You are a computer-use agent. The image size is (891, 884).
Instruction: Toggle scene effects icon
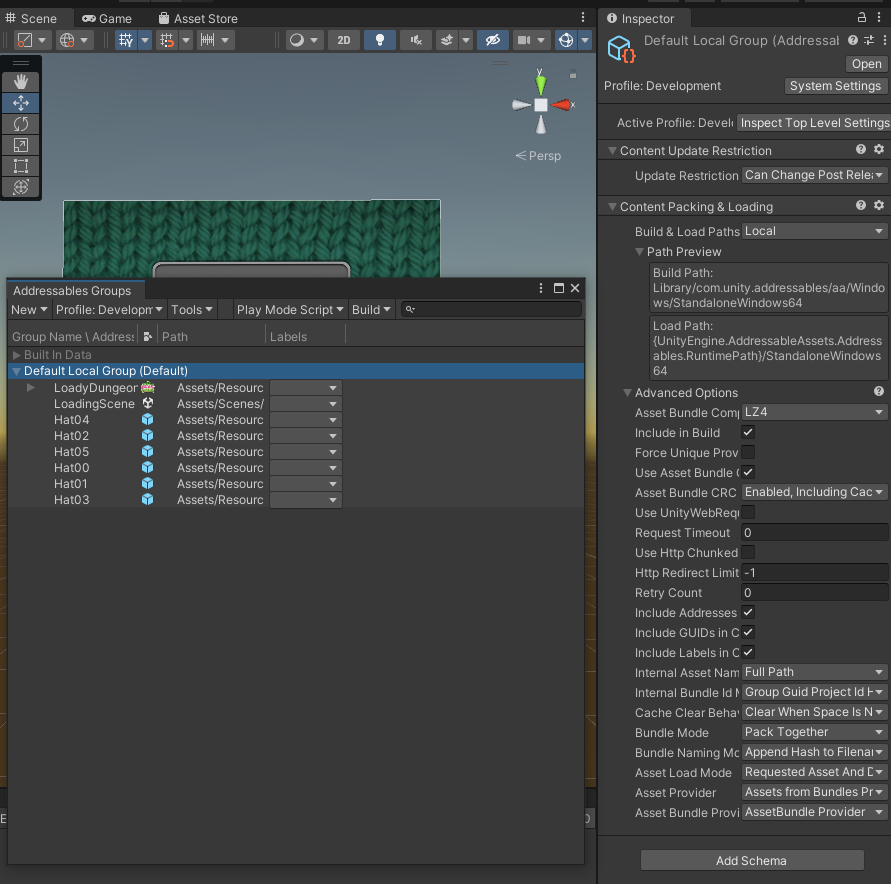(447, 40)
